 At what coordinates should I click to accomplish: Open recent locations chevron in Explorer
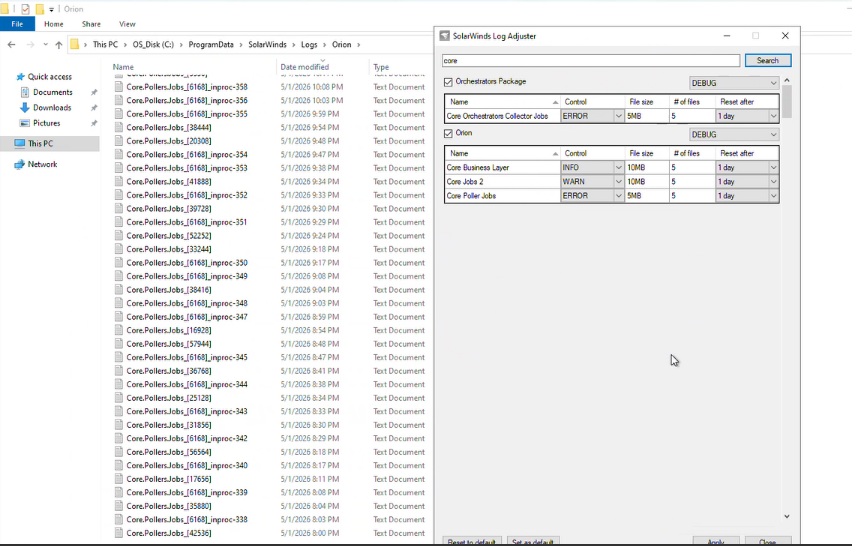coord(46,45)
